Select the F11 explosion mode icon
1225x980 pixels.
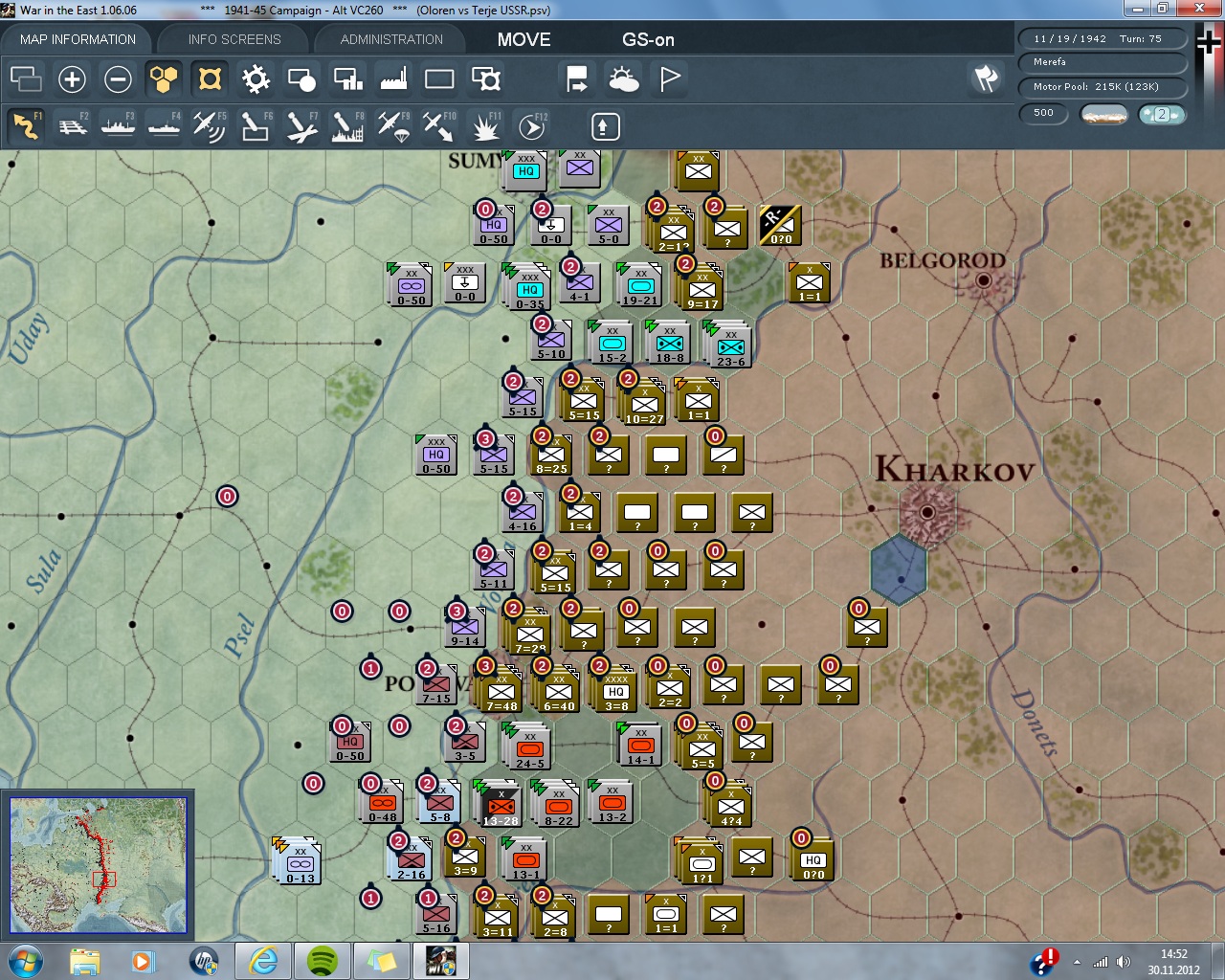click(x=485, y=126)
